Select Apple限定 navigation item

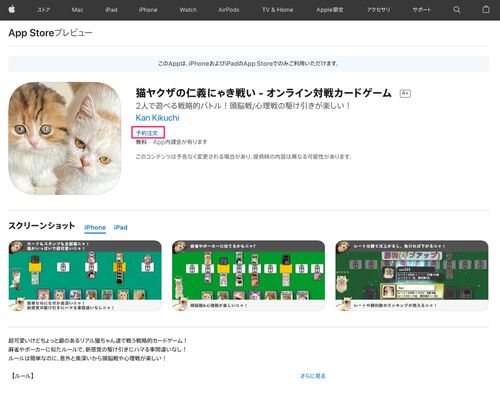click(330, 10)
